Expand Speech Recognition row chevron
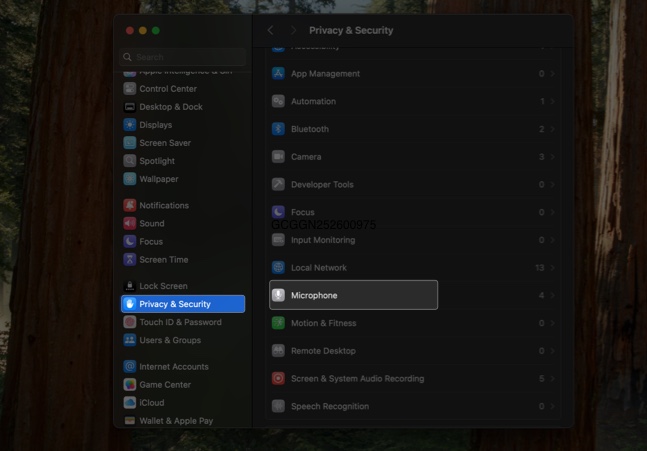The height and width of the screenshot is (451, 647). (x=552, y=406)
